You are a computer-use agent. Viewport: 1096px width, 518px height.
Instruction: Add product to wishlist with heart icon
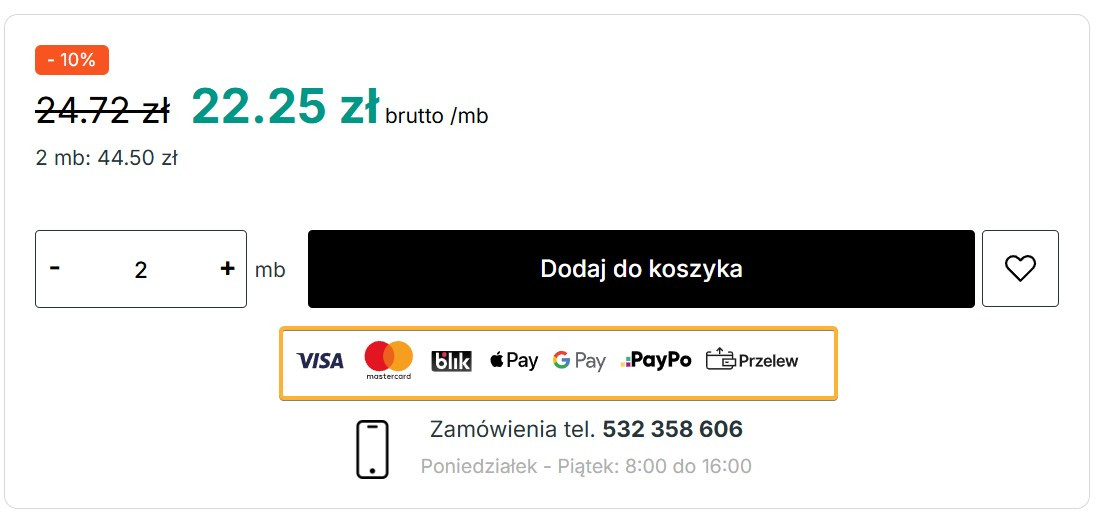(1020, 269)
